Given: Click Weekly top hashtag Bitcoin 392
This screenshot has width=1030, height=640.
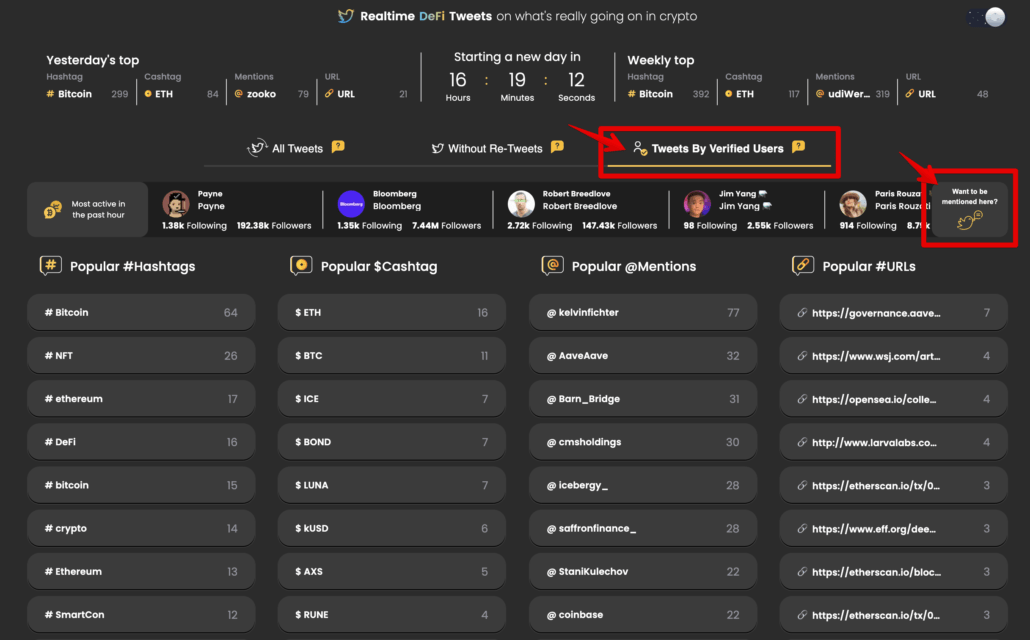Looking at the screenshot, I should pyautogui.click(x=668, y=94).
